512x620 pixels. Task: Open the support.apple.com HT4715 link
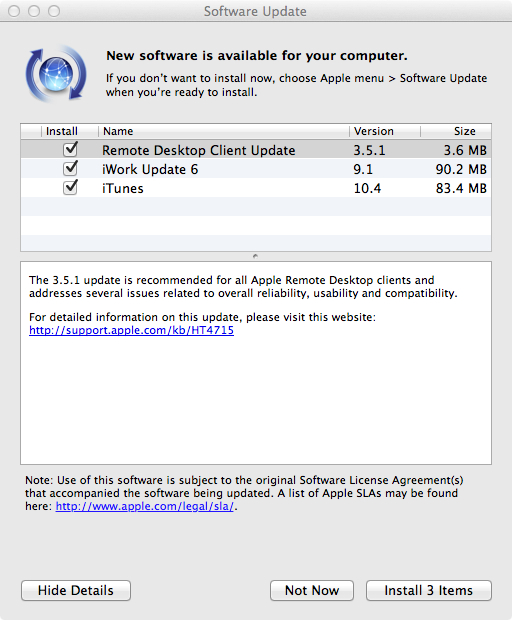point(131,330)
